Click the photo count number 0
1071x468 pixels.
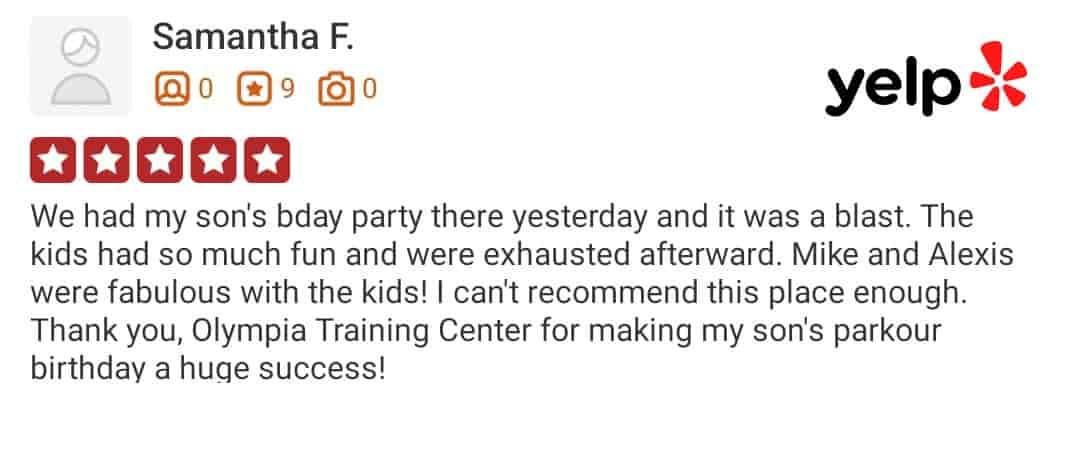pyautogui.click(x=370, y=89)
